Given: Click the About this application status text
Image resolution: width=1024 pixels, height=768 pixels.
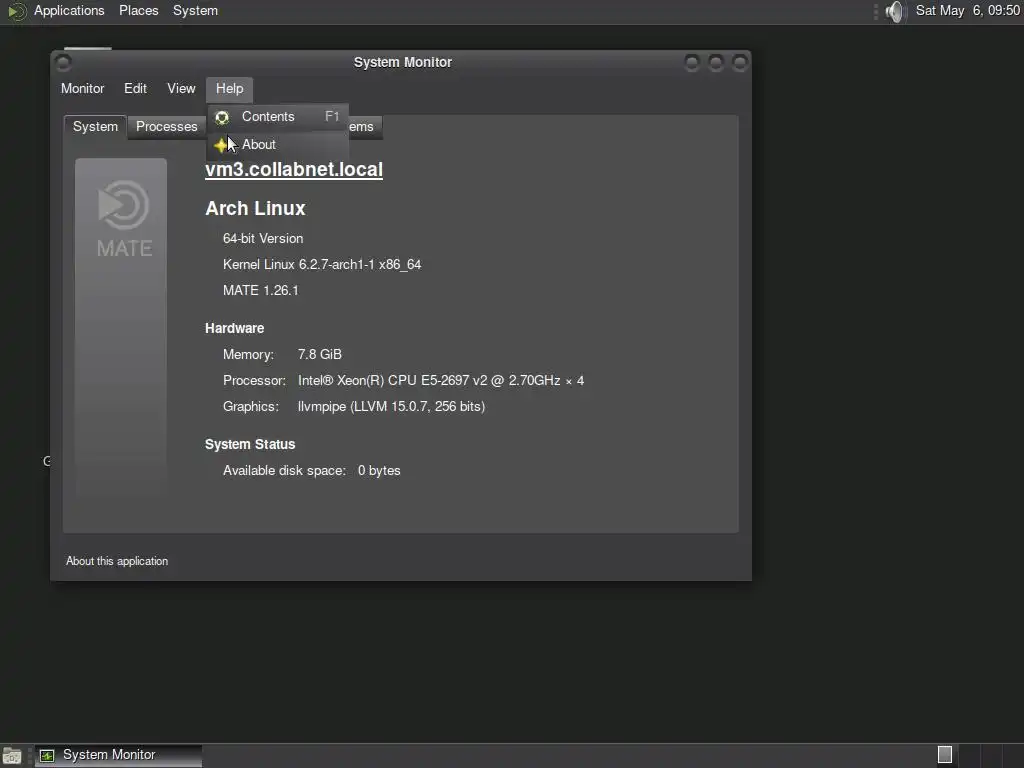Looking at the screenshot, I should [x=117, y=561].
